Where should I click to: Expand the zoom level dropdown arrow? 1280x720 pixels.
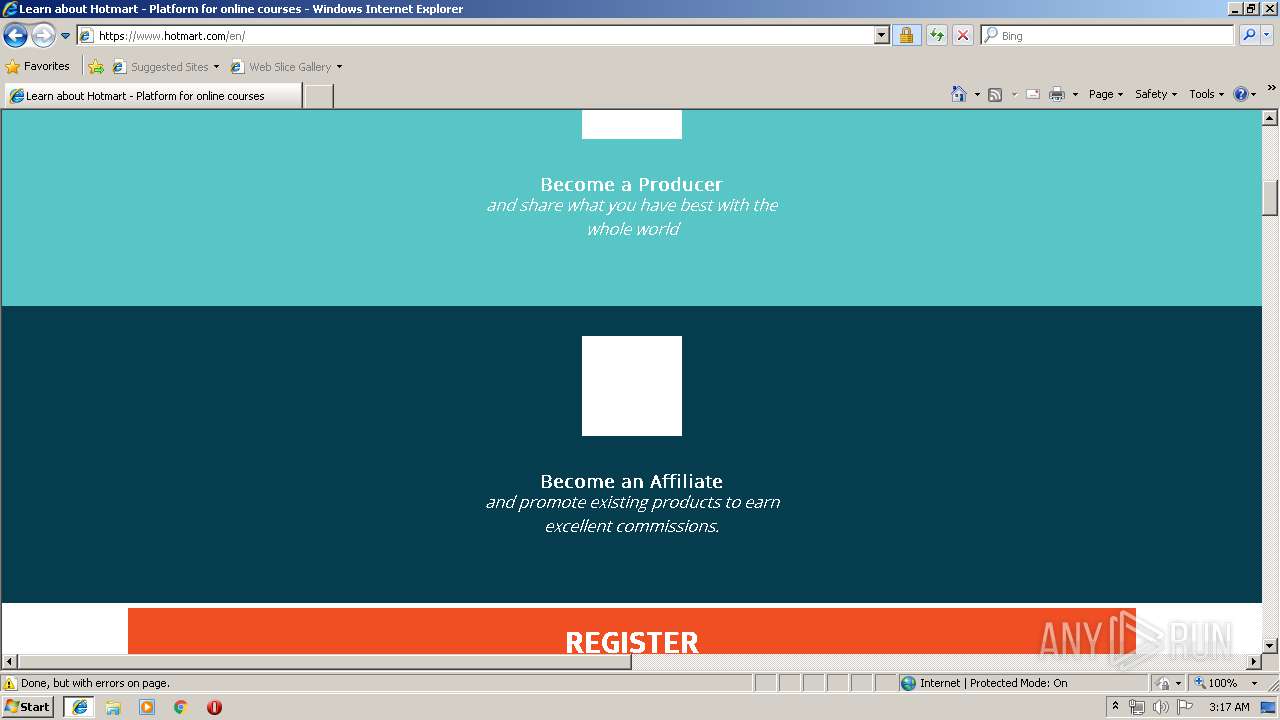(x=1254, y=683)
